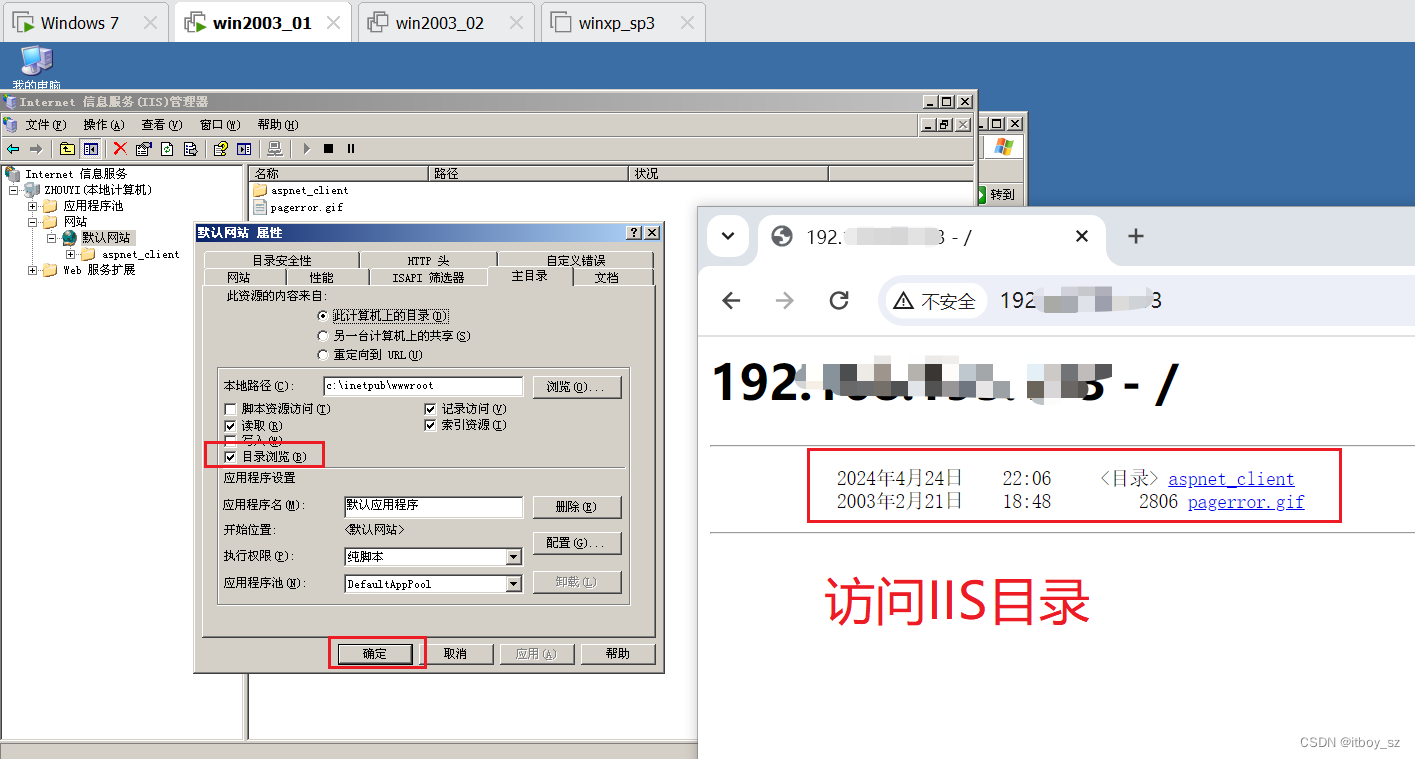Open a new Chrome tab with plus

(1135, 236)
